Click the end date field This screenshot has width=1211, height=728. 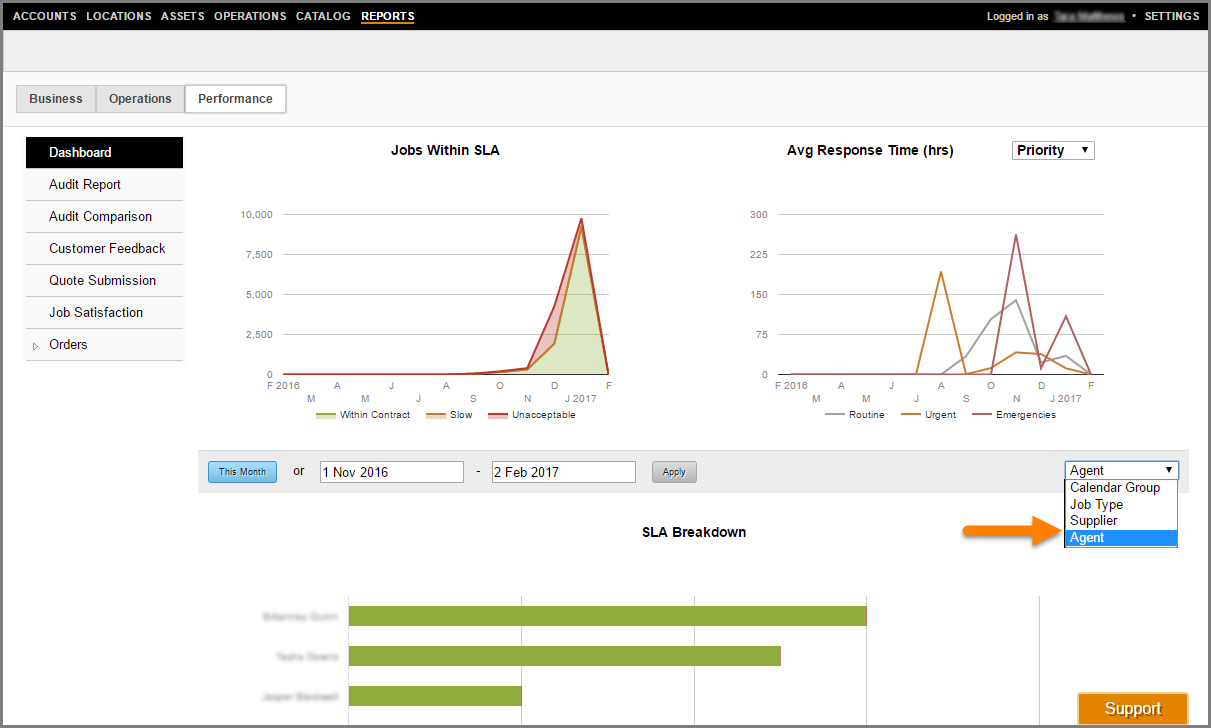coord(563,472)
